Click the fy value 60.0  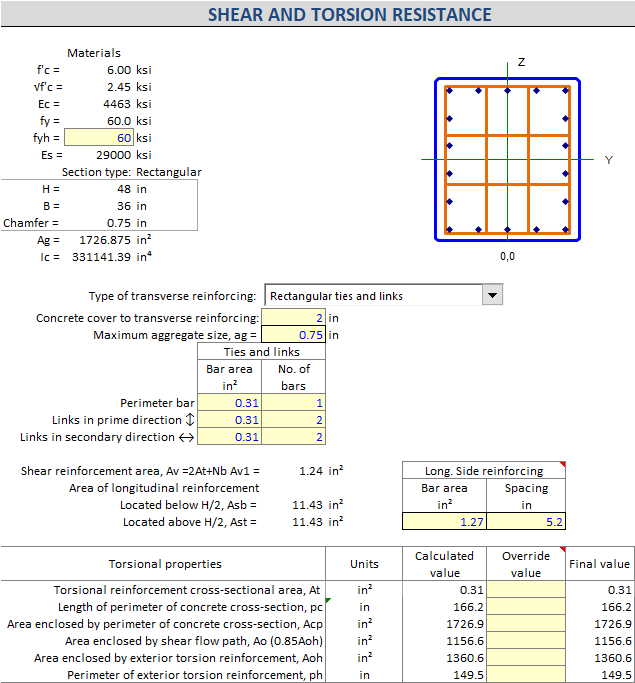(x=119, y=121)
